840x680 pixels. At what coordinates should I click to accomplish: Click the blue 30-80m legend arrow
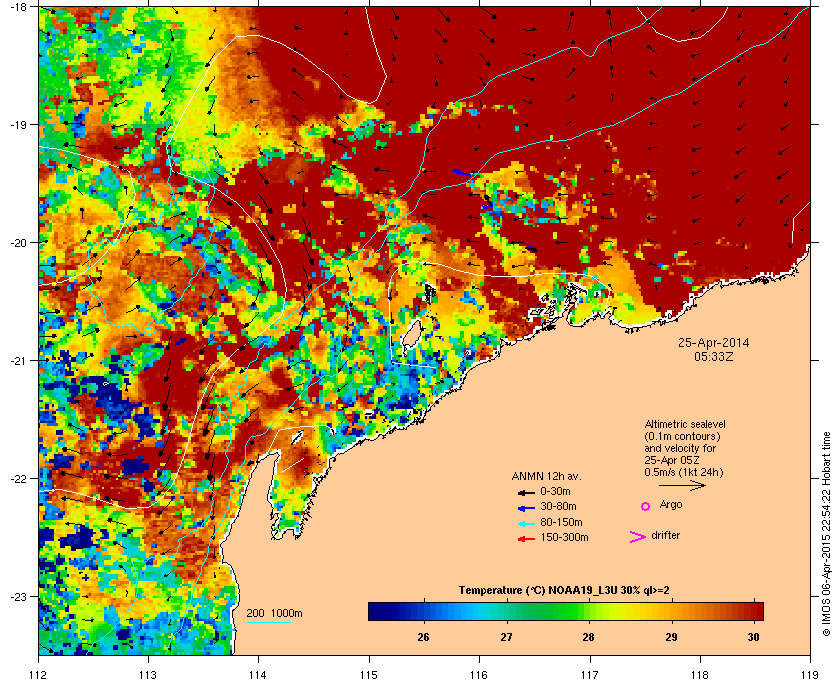[526, 508]
